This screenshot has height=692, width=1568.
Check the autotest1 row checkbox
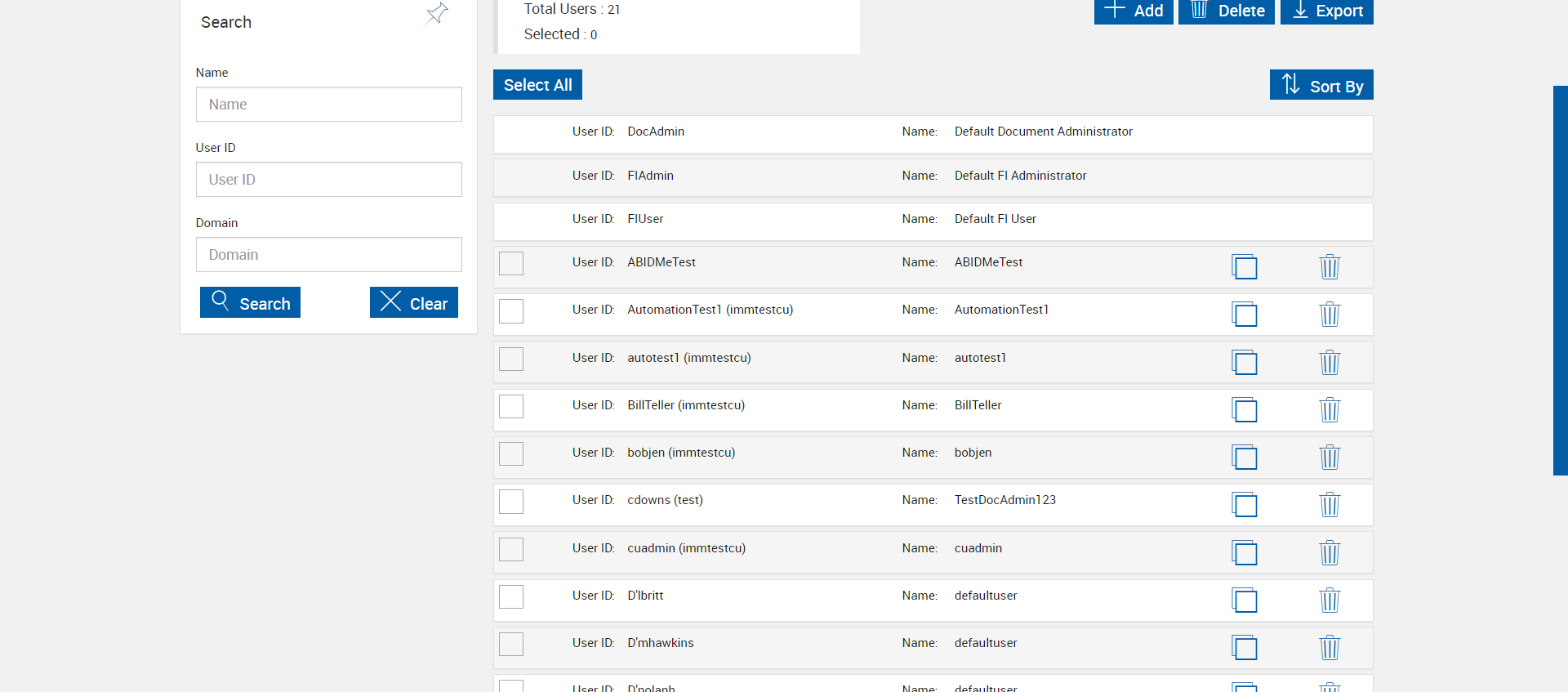(x=511, y=359)
